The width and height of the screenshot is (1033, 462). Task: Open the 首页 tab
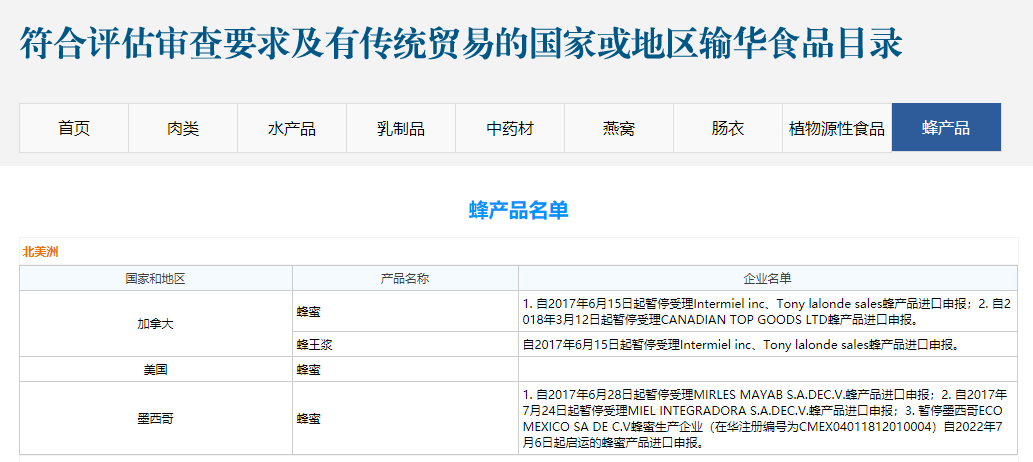74,128
